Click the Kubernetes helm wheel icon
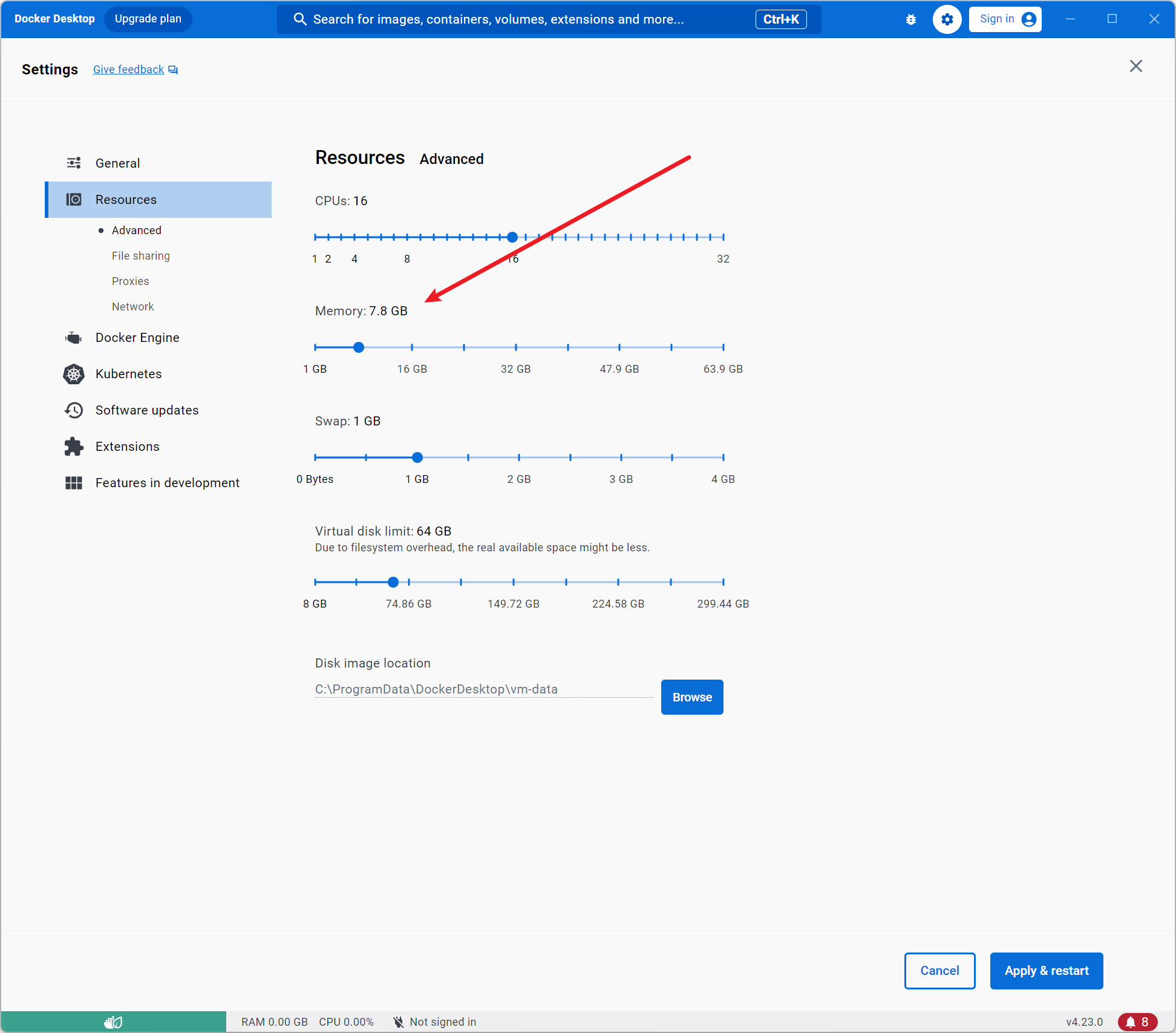Screen dimensions: 1176x1033 point(74,374)
